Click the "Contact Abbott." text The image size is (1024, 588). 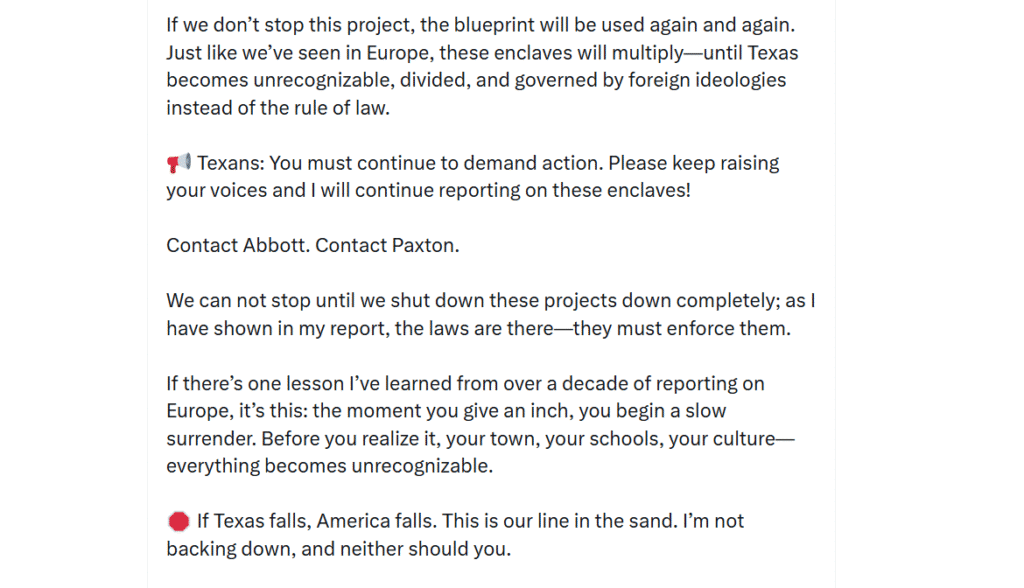point(238,245)
